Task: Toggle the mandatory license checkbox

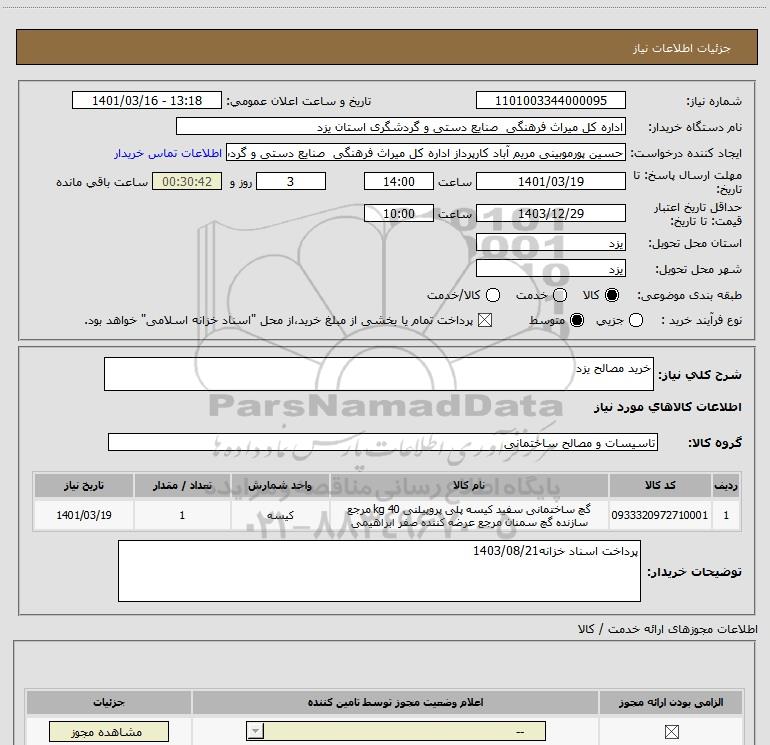Action: point(671,732)
